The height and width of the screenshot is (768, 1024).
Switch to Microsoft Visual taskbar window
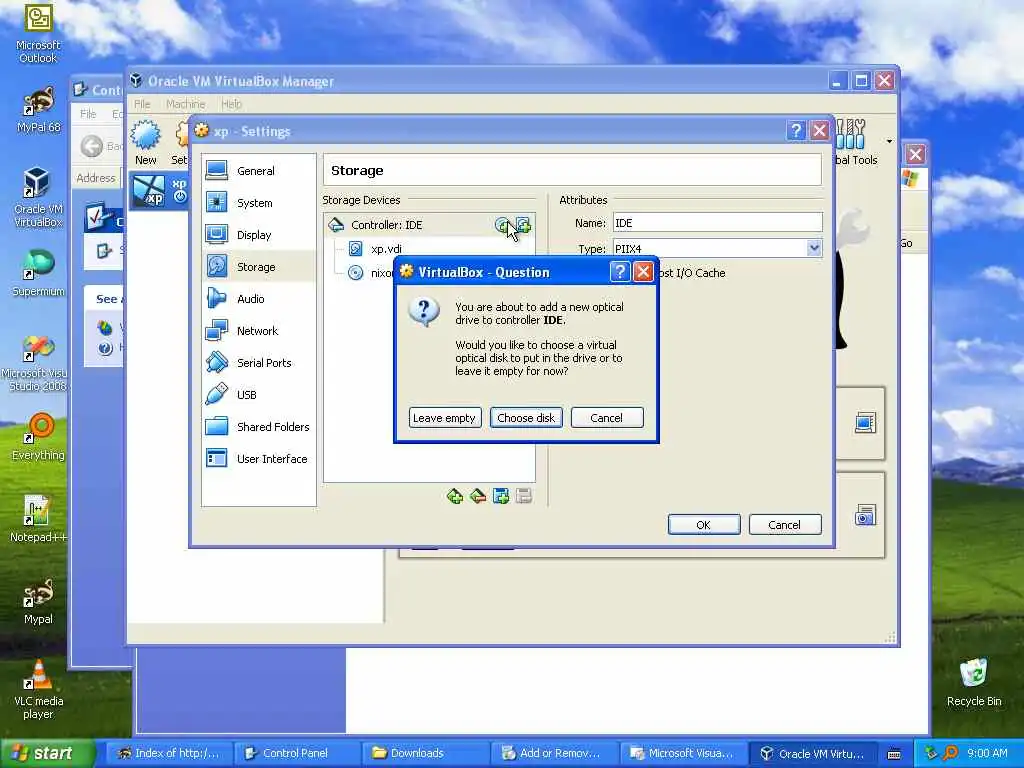pos(682,753)
